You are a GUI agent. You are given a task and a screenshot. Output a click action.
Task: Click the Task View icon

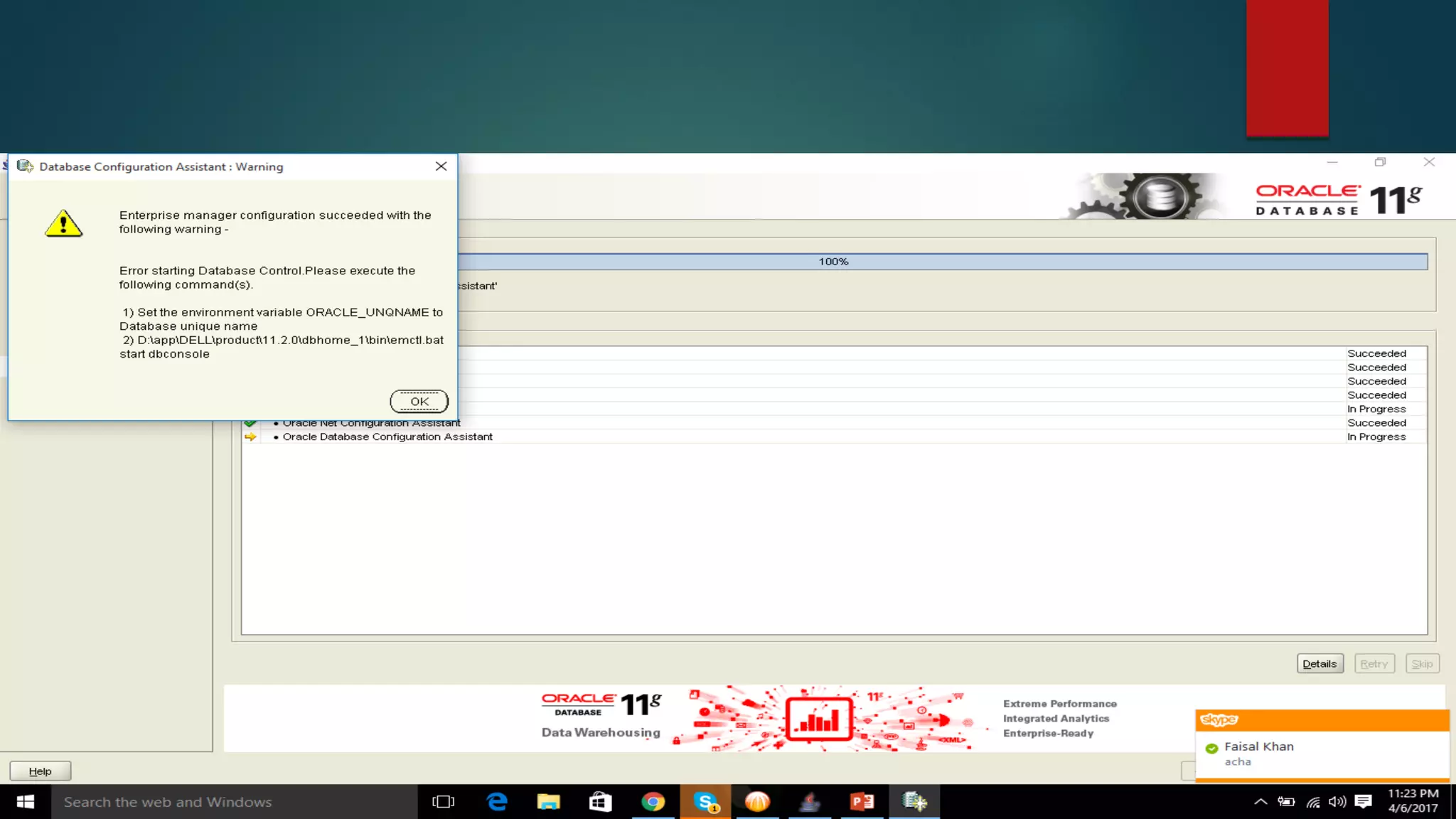(x=443, y=802)
